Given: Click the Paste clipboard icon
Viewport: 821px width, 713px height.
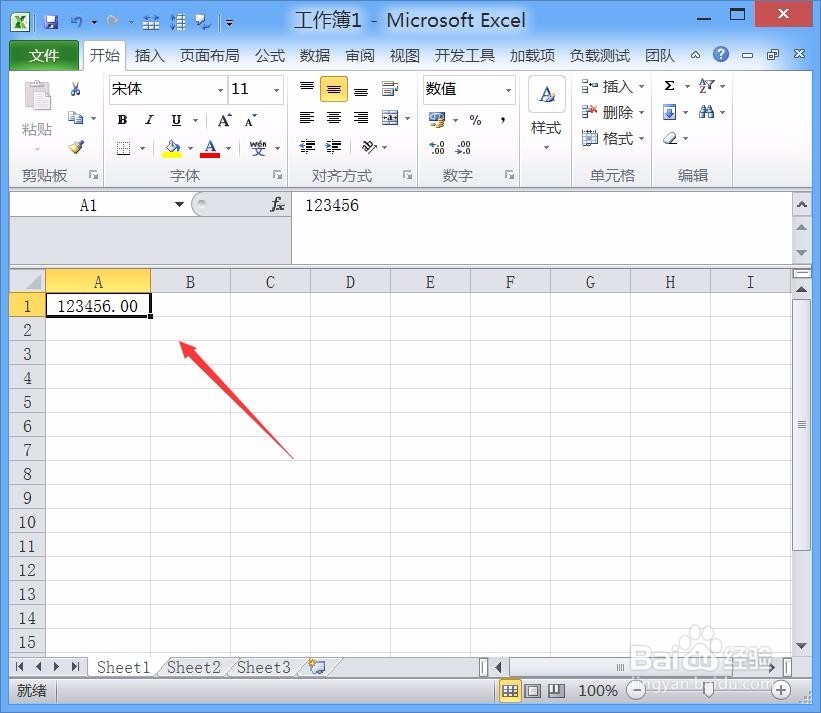Looking at the screenshot, I should tap(38, 96).
